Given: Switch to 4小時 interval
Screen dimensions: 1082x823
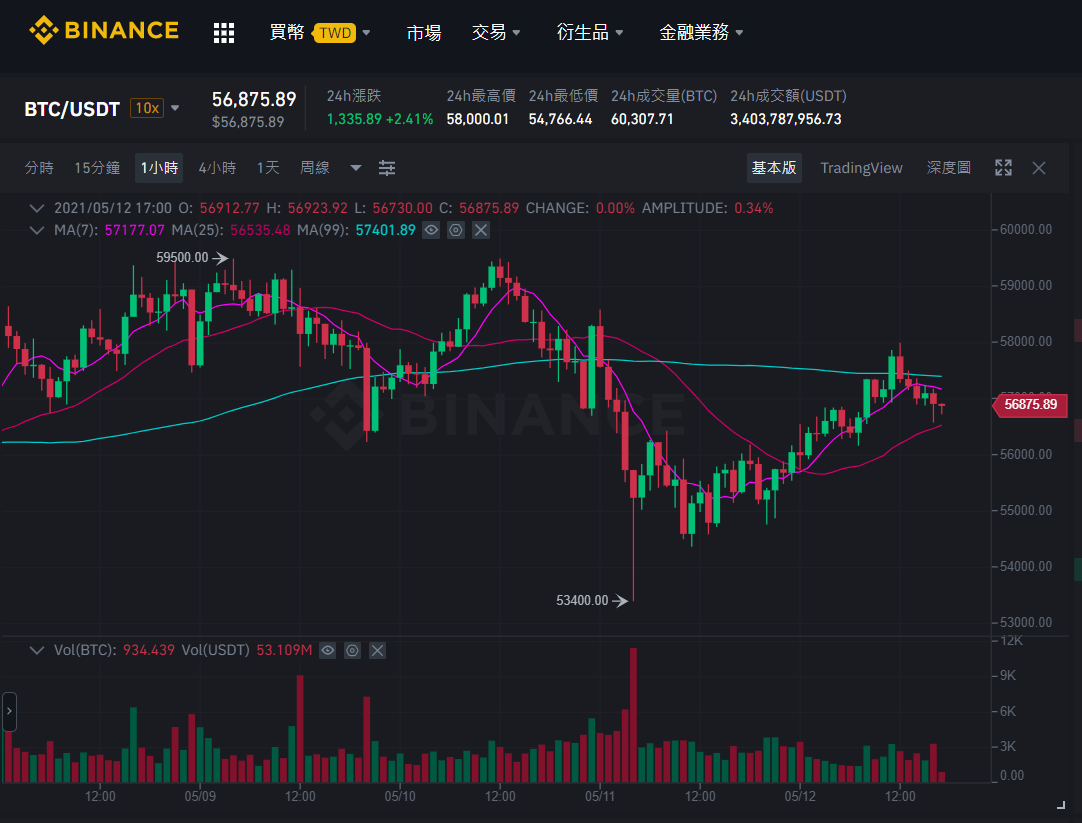Looking at the screenshot, I should click(217, 168).
